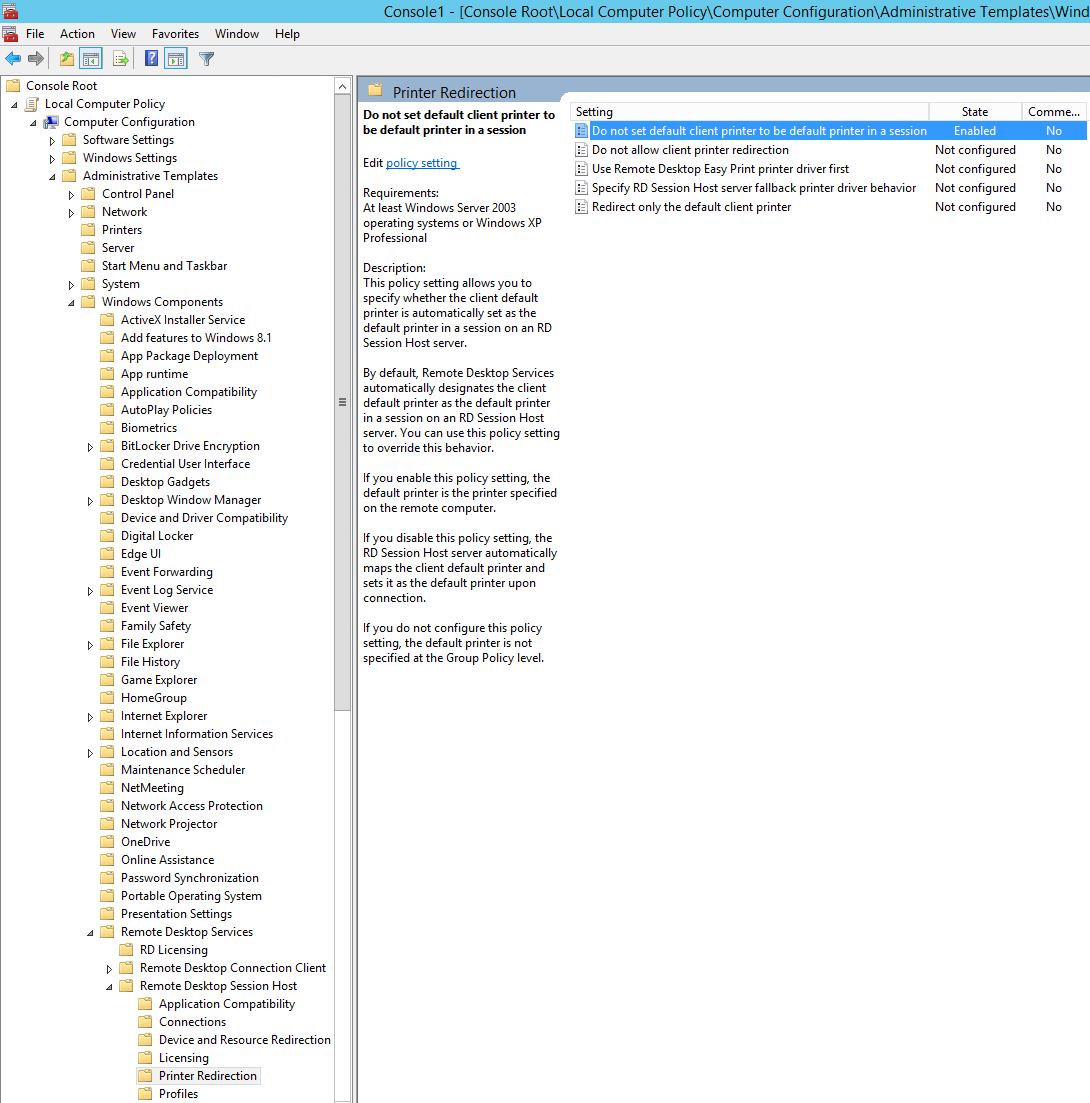1090x1103 pixels.
Task: Click the tree pane scrollbar thumb
Action: 342,402
